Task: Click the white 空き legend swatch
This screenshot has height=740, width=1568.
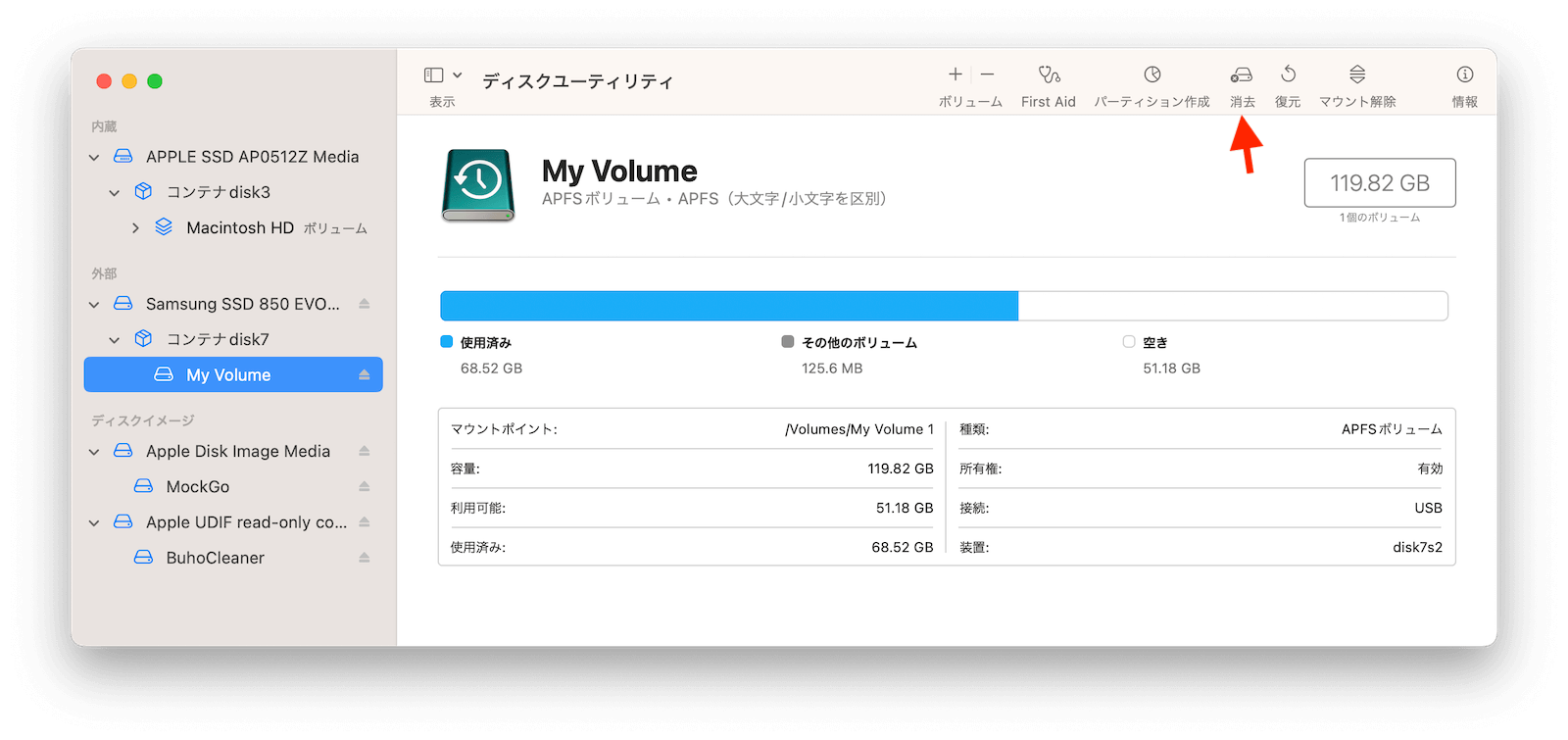Action: [1129, 342]
